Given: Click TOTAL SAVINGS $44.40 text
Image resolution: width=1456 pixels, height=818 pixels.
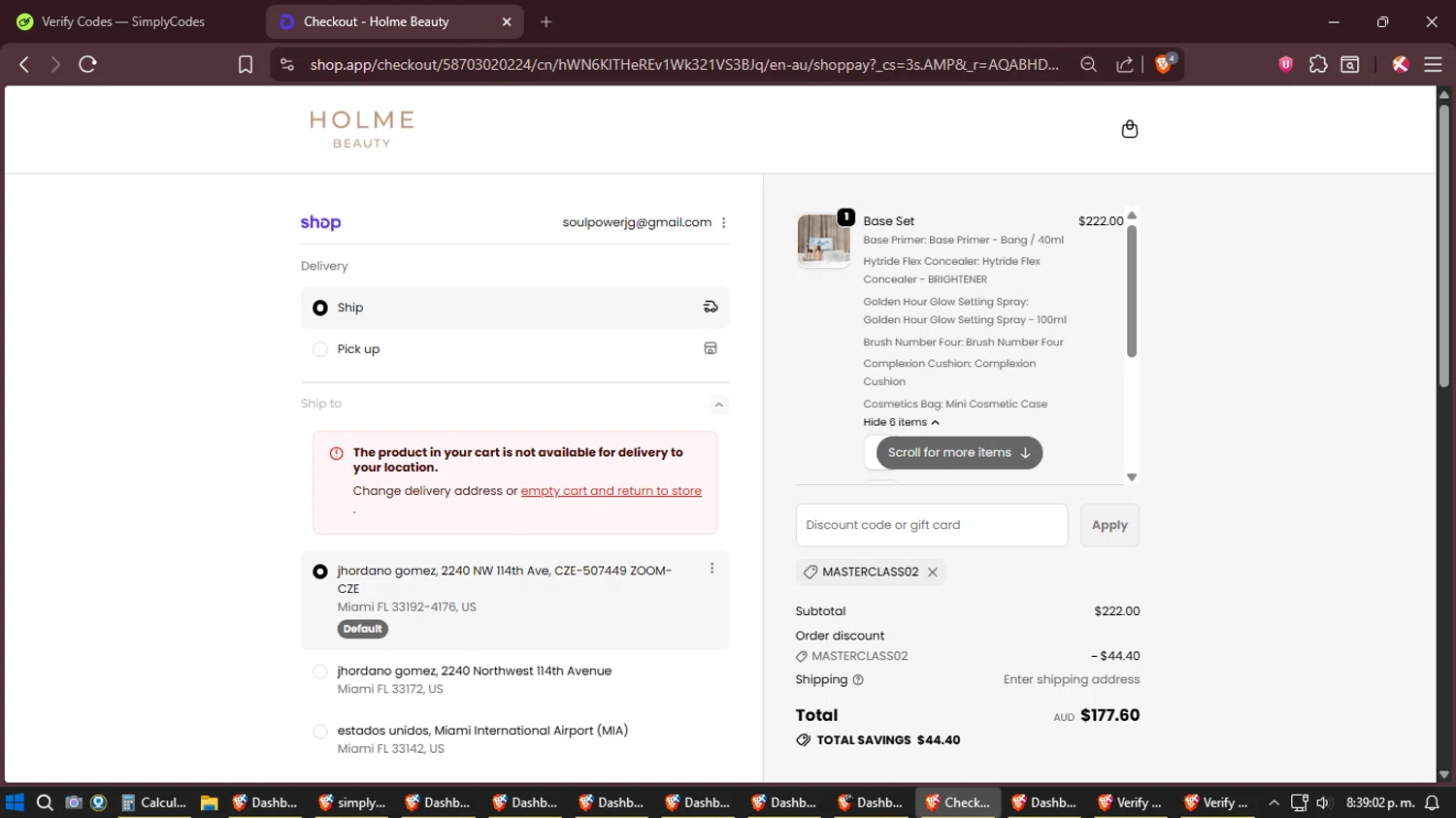Looking at the screenshot, I should [x=888, y=739].
